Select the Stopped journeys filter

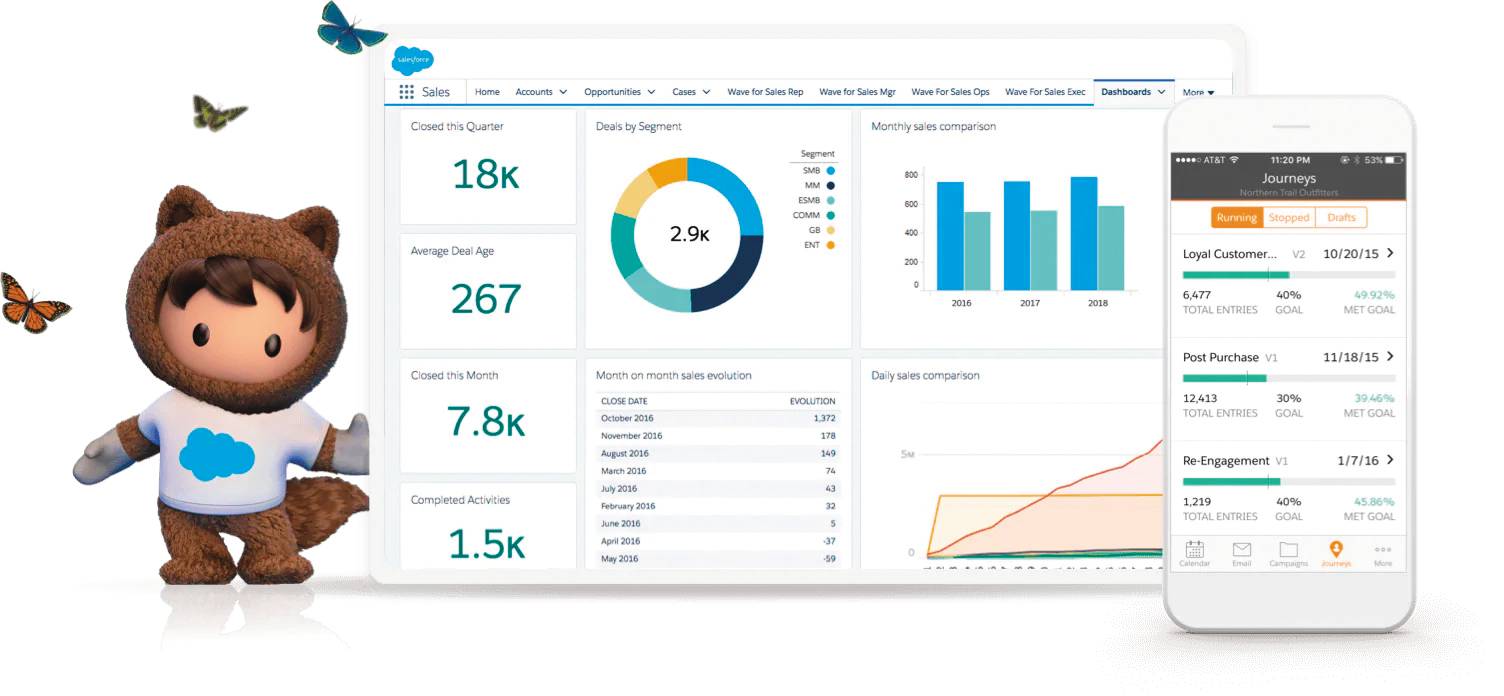[1289, 217]
